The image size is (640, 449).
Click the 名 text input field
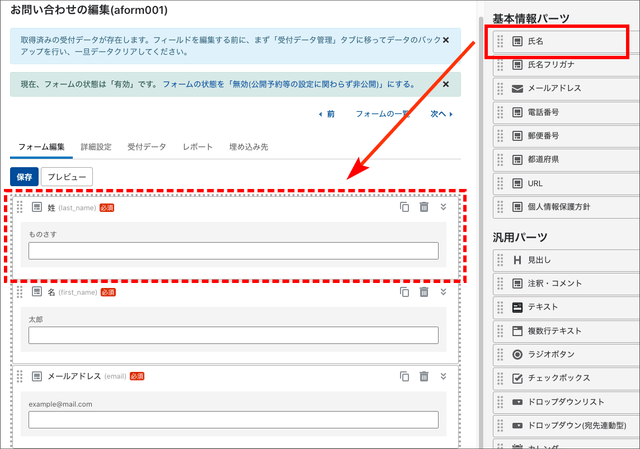coord(233,335)
